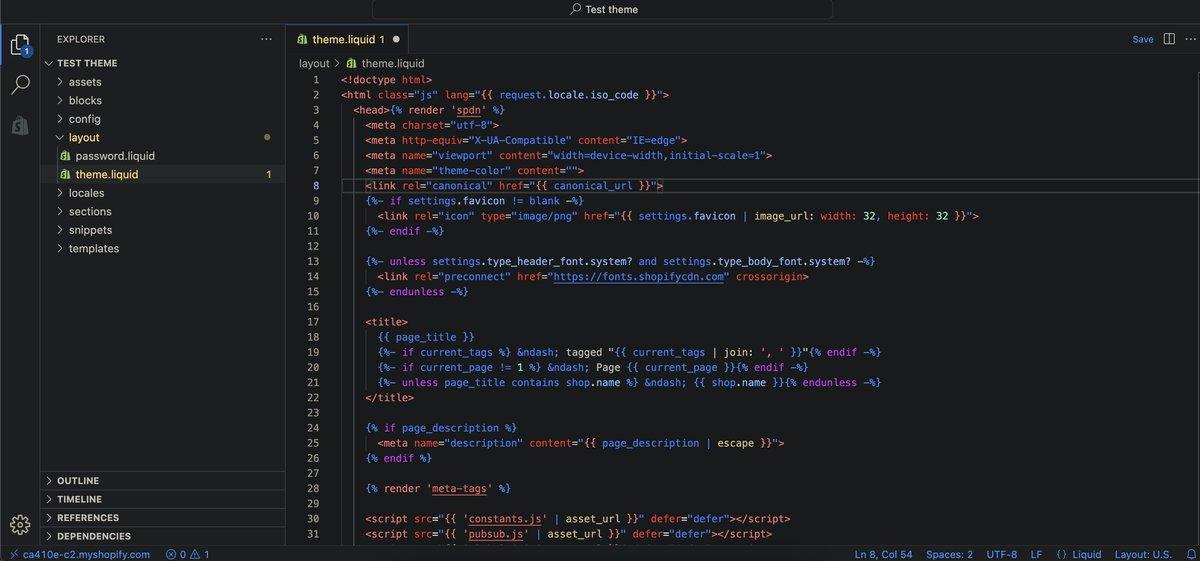Change encoding via UTF-8 status item

(x=1001, y=553)
